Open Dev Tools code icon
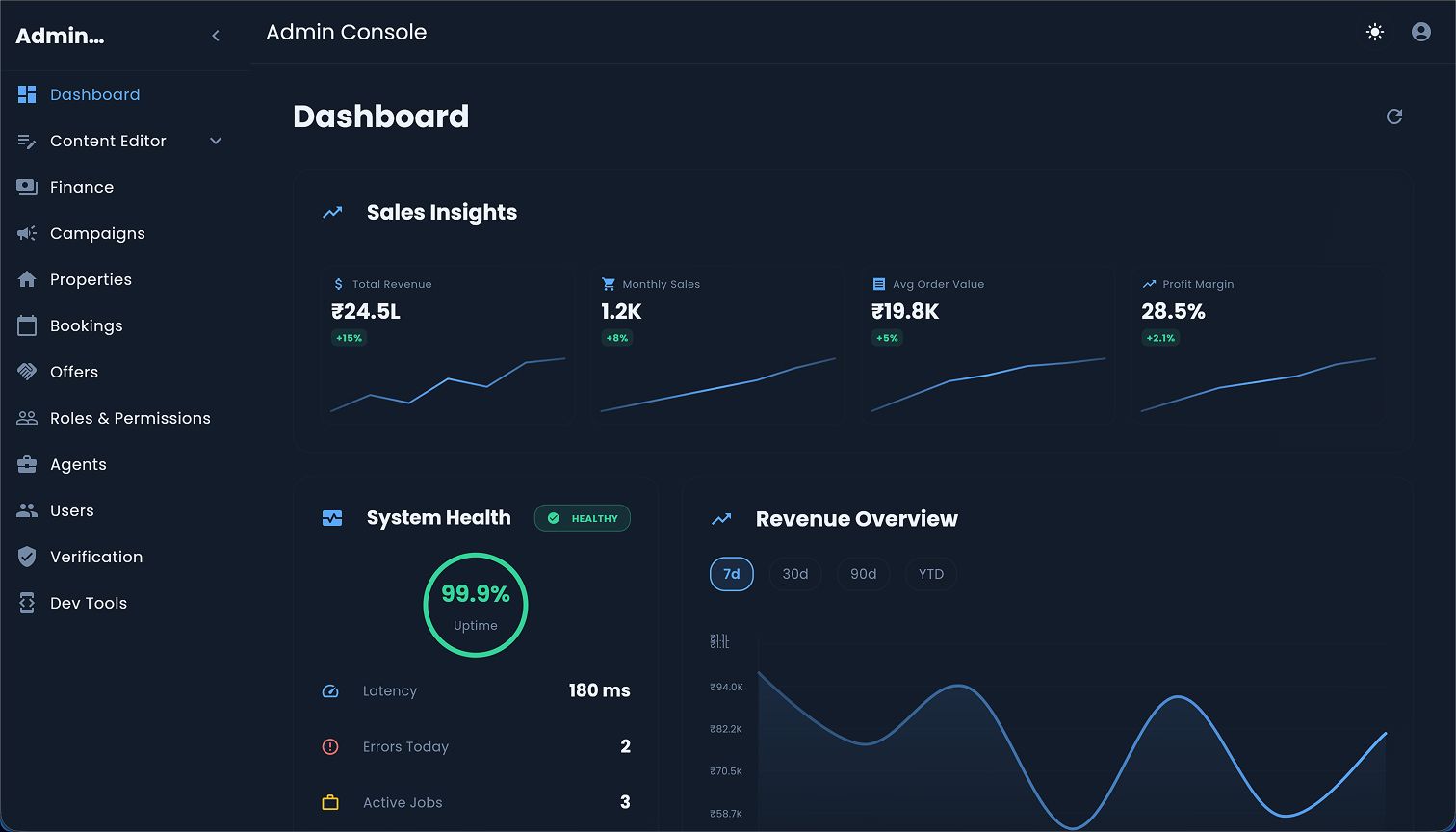 (x=27, y=603)
